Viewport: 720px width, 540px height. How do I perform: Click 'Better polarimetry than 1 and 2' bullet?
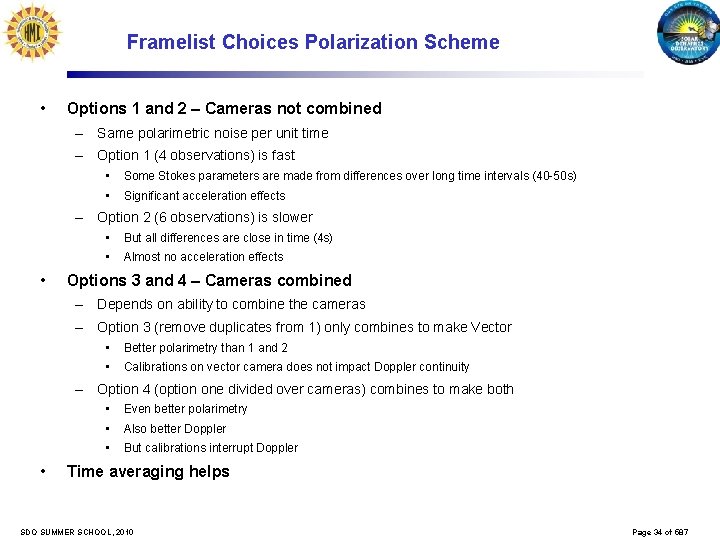click(x=205, y=348)
